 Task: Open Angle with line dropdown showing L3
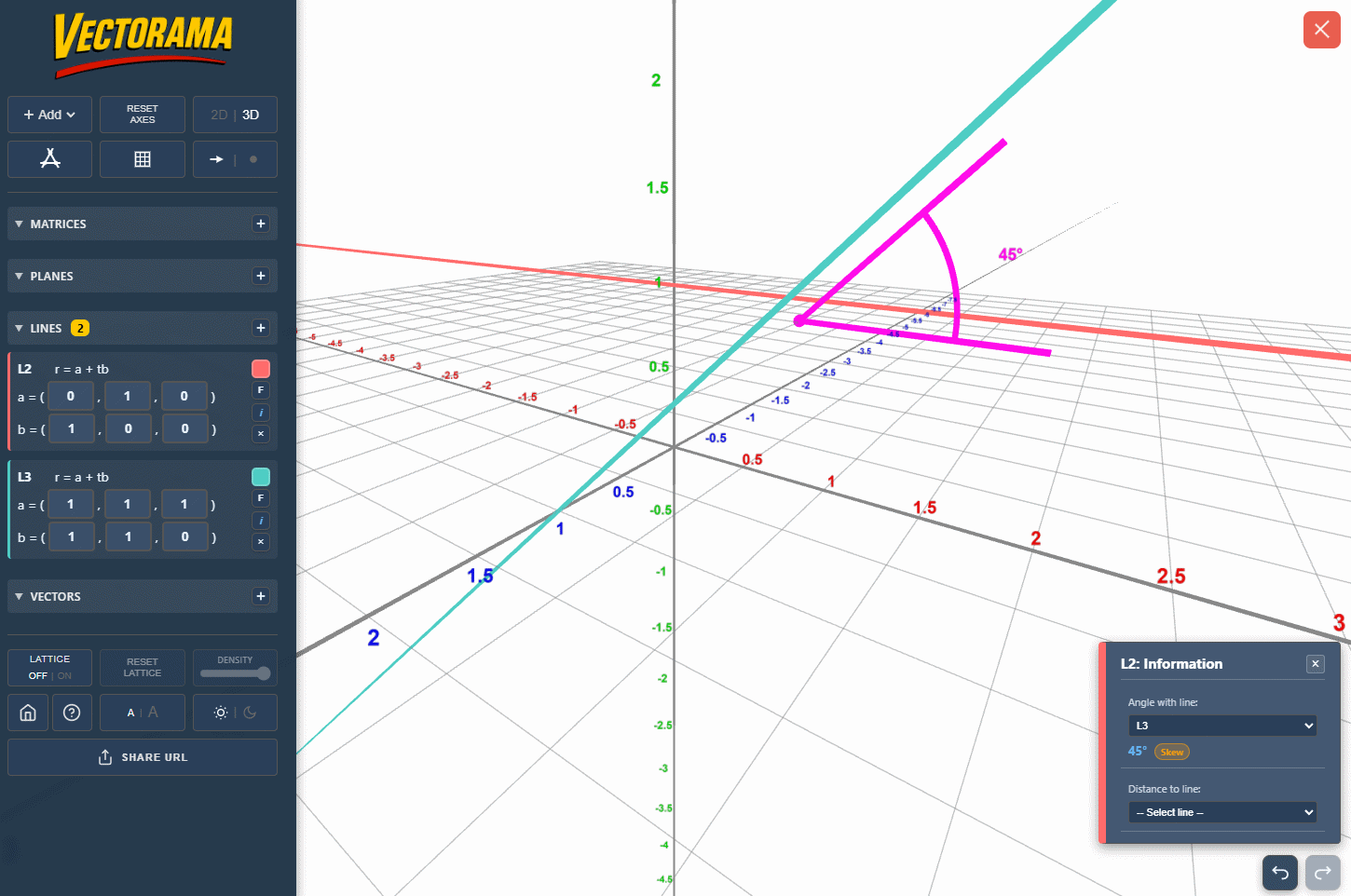pos(1222,726)
